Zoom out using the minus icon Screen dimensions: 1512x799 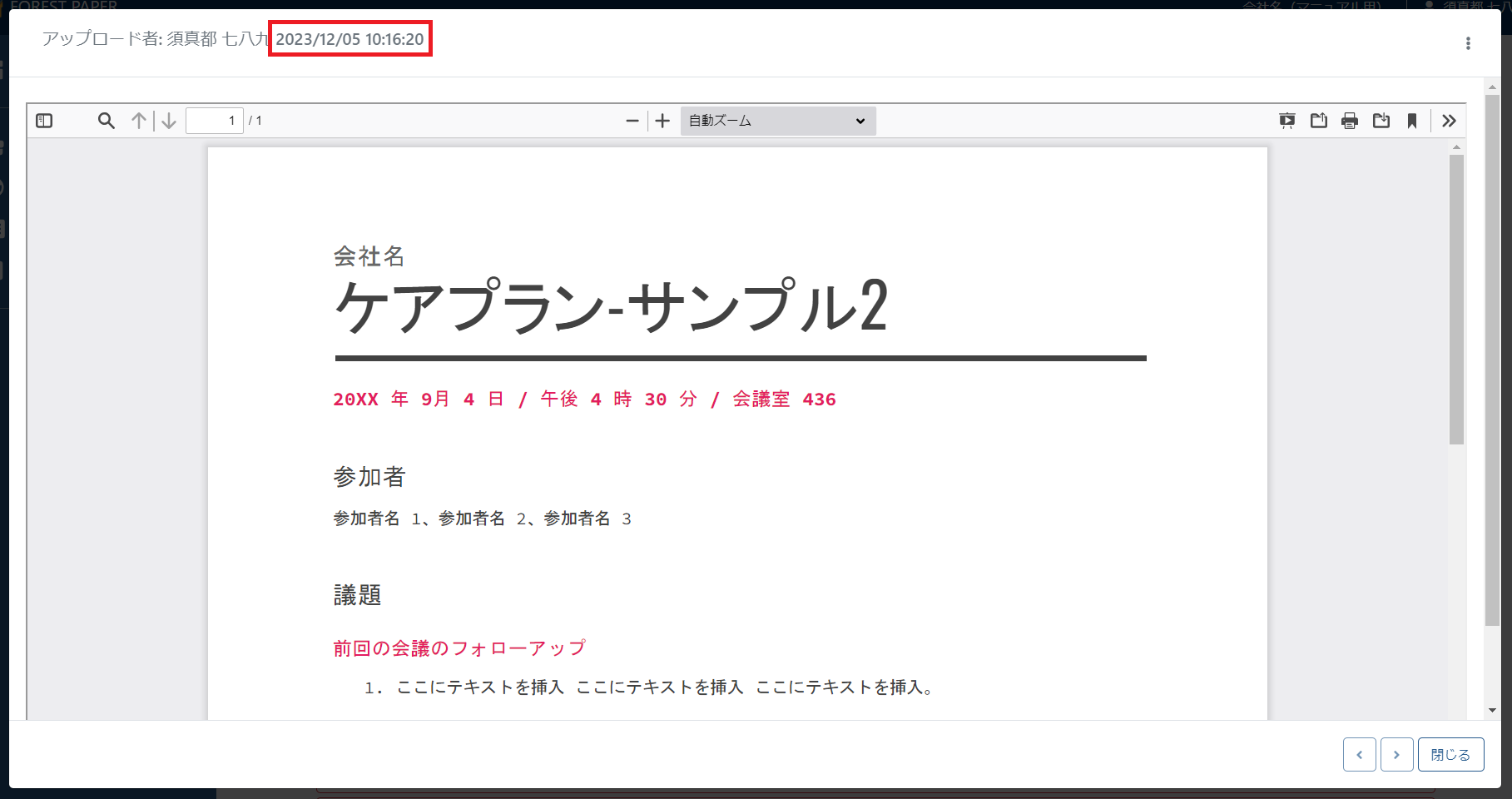point(631,121)
